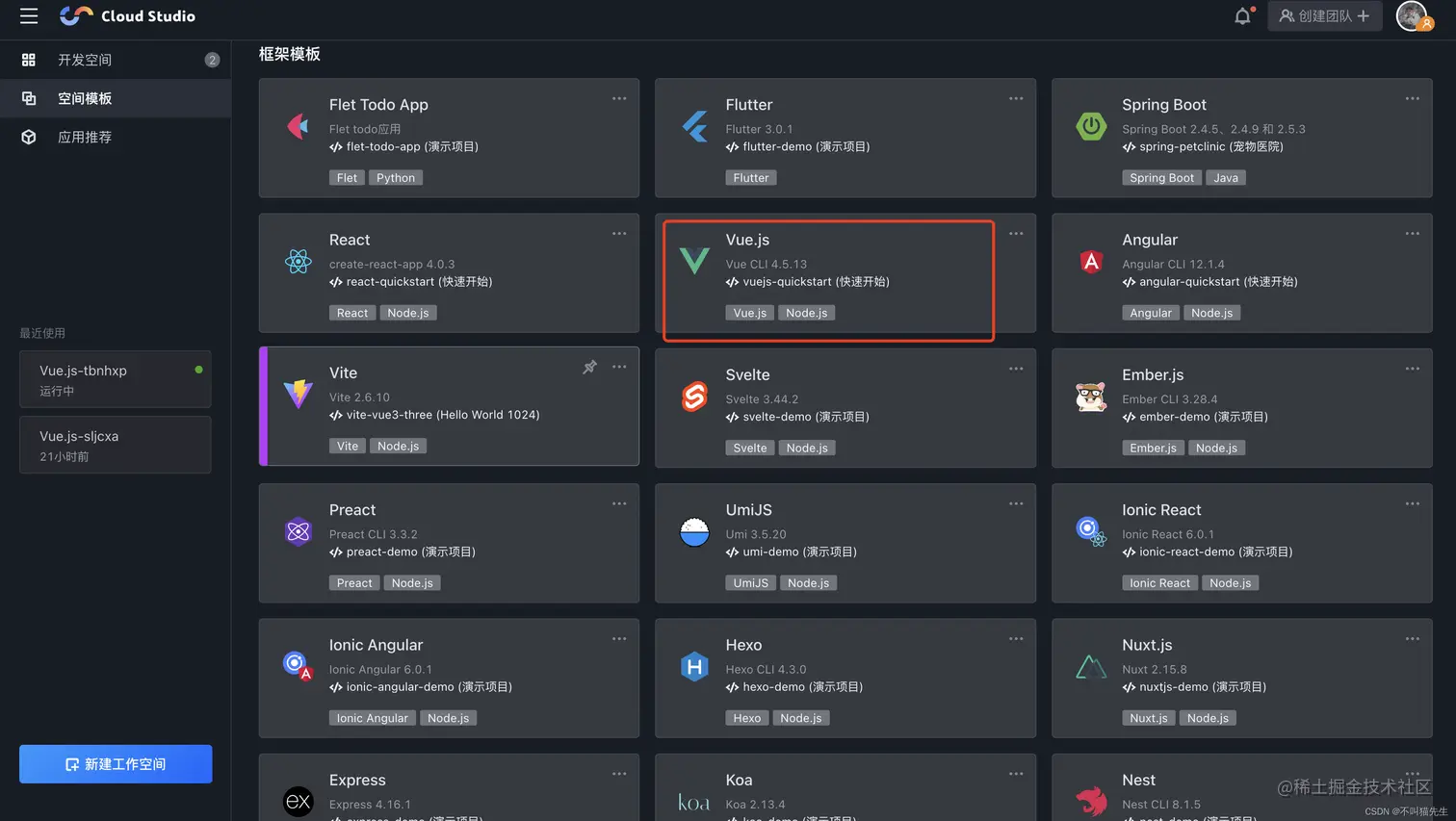Click the Koa logo icon
This screenshot has width=1456, height=821.
(694, 803)
